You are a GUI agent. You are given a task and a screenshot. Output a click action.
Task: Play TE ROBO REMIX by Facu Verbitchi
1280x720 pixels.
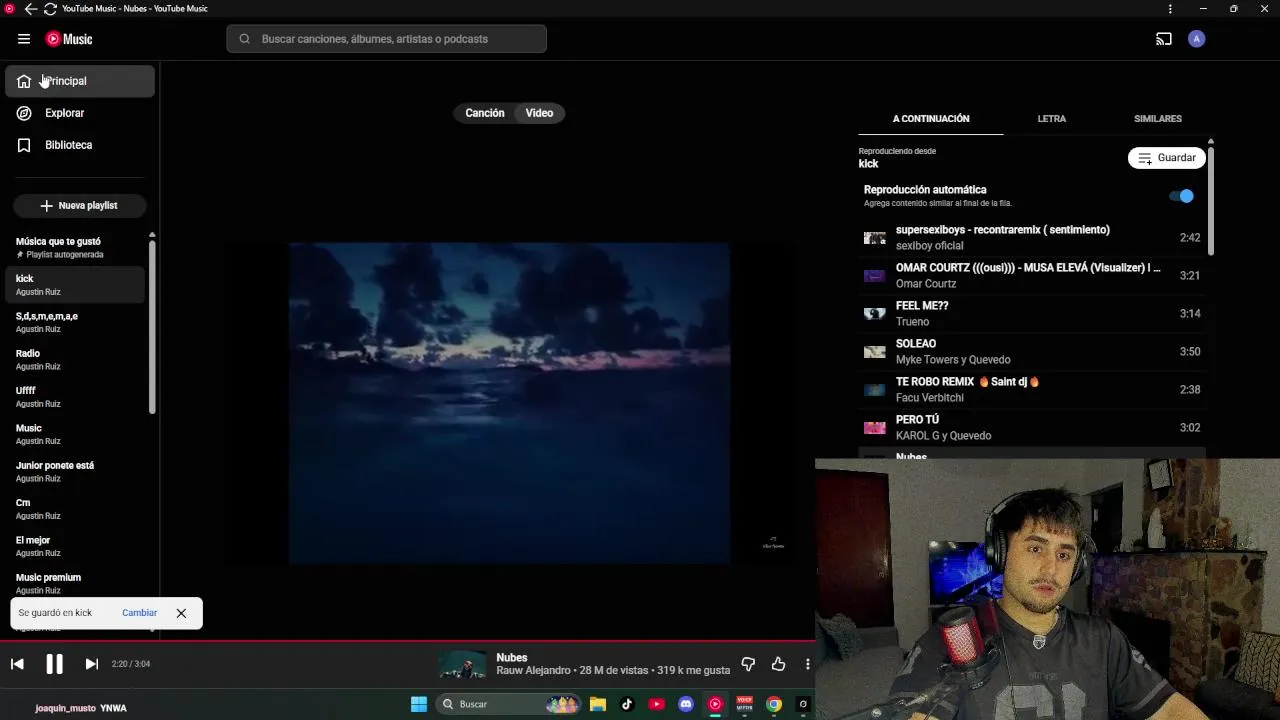point(1032,390)
